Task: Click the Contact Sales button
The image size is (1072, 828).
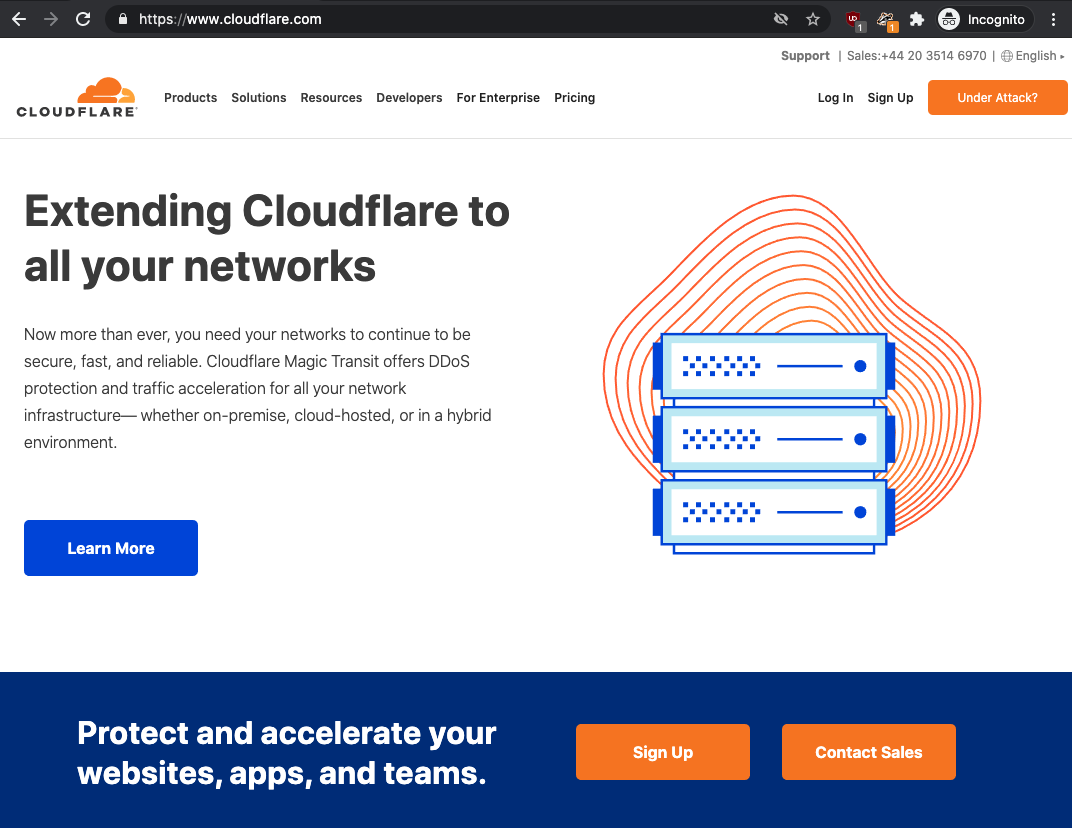Action: click(x=868, y=752)
